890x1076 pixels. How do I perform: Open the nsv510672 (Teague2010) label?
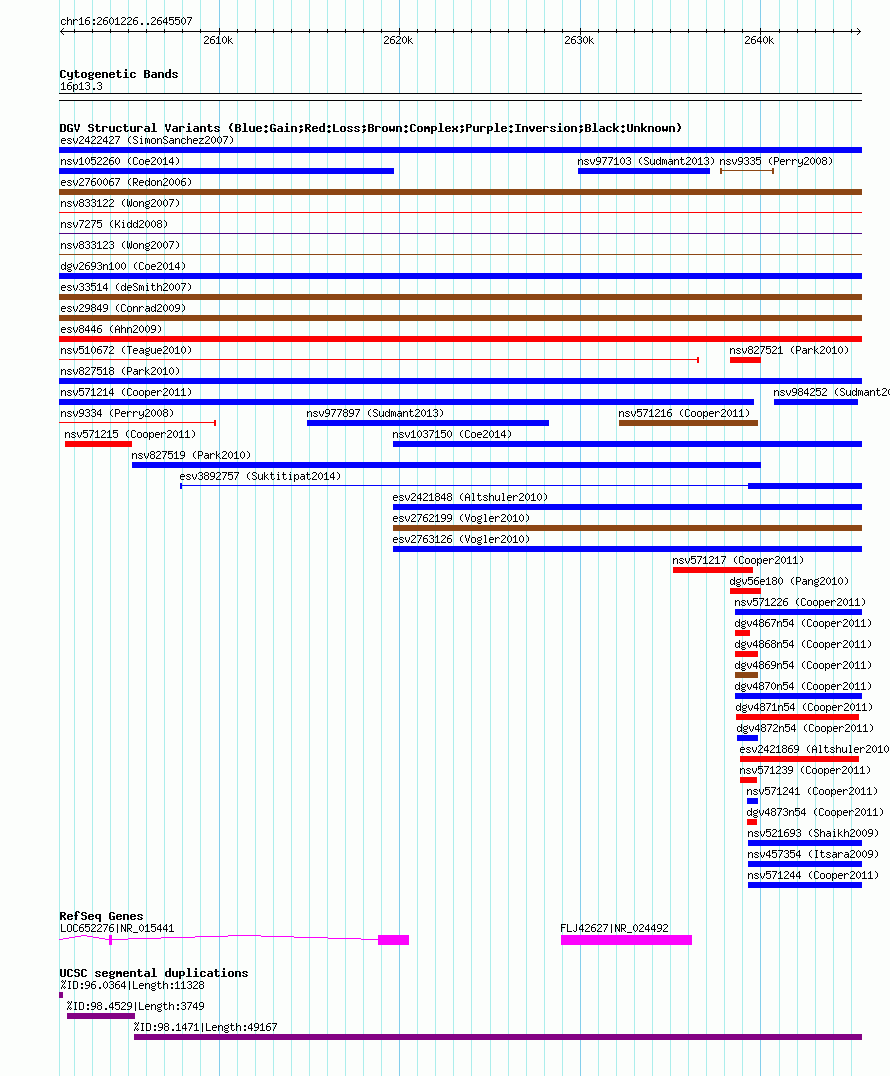click(126, 350)
